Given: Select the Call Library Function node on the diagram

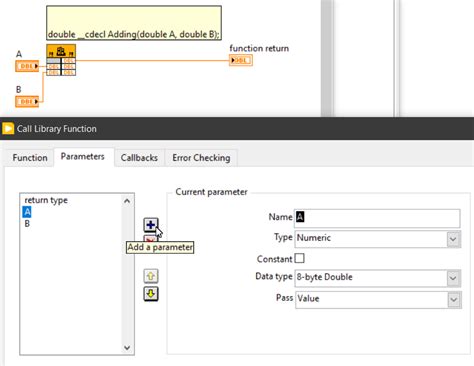Looking at the screenshot, I should point(61,60).
